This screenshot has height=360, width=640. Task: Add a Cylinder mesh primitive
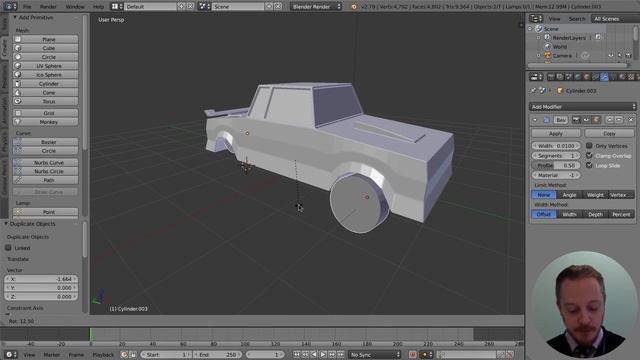point(45,84)
